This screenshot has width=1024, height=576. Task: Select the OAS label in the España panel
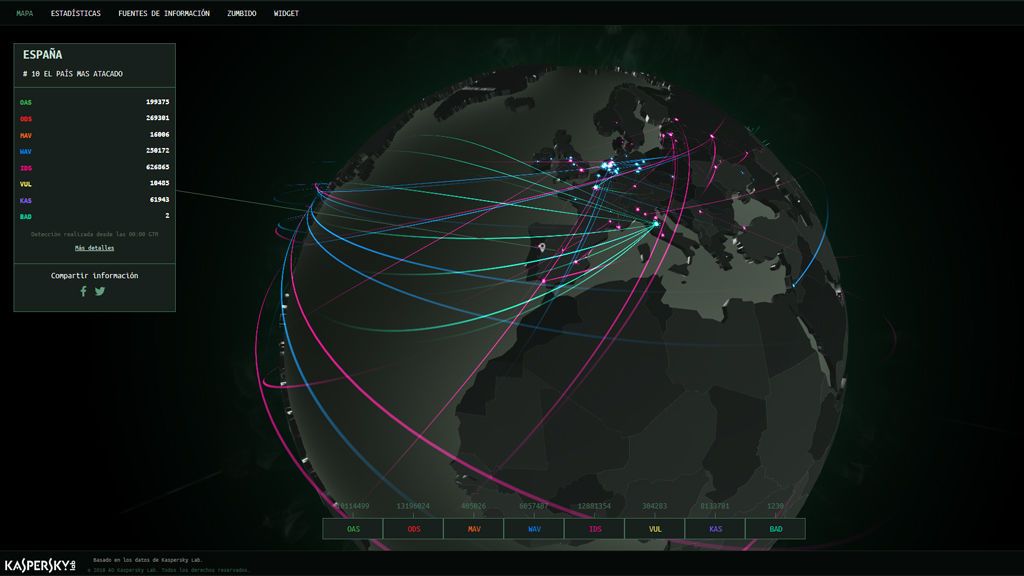(25, 103)
